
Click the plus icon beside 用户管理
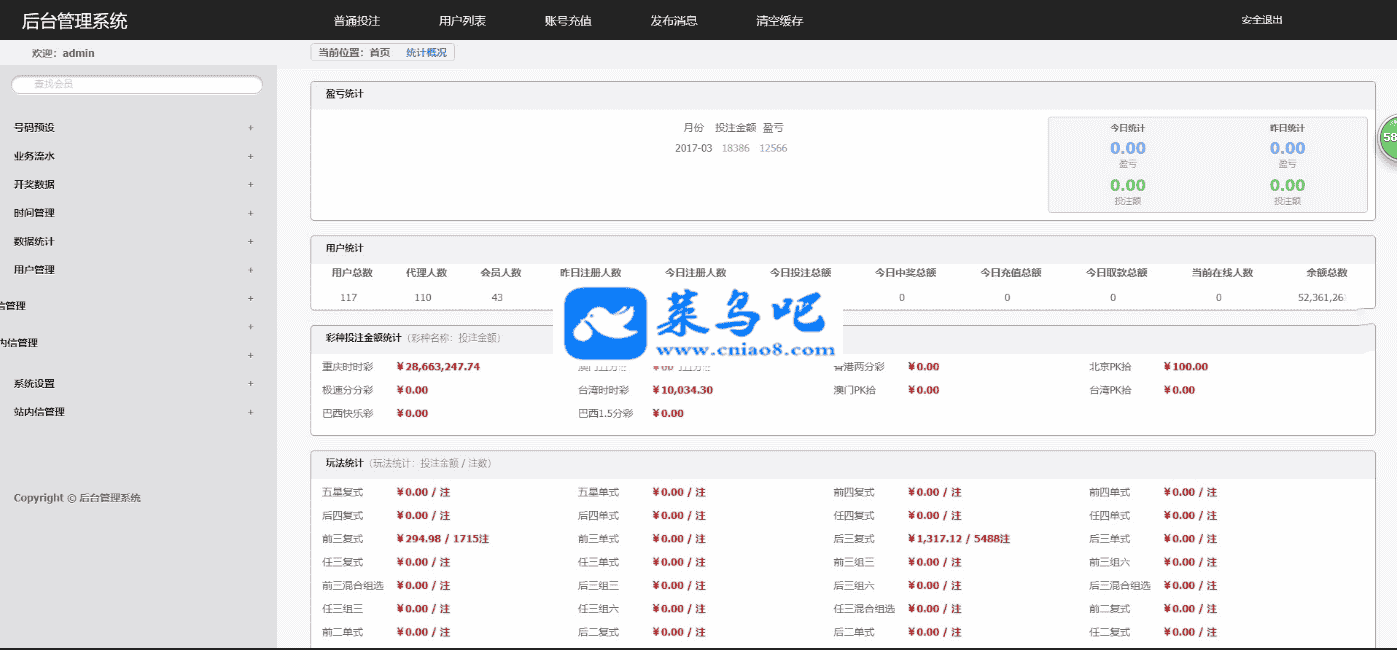(x=250, y=270)
